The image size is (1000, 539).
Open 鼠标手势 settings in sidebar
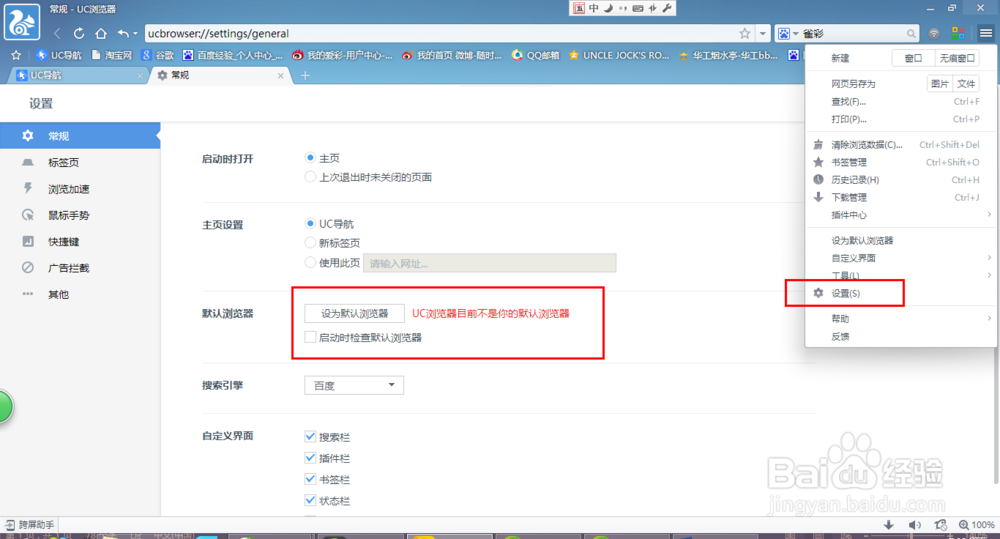pyautogui.click(x=80, y=215)
